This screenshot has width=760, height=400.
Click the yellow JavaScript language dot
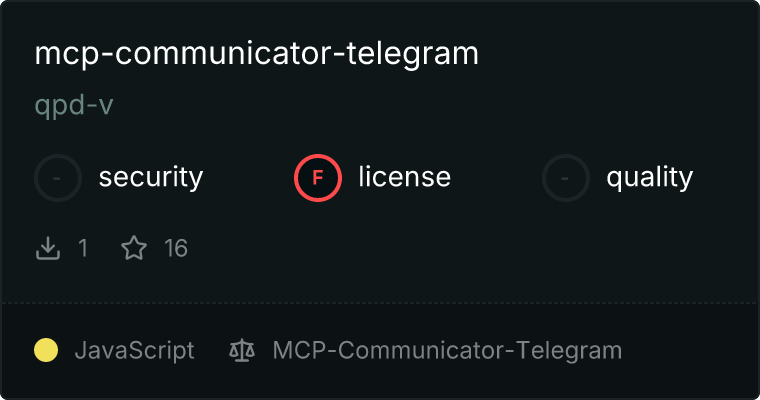(x=46, y=350)
